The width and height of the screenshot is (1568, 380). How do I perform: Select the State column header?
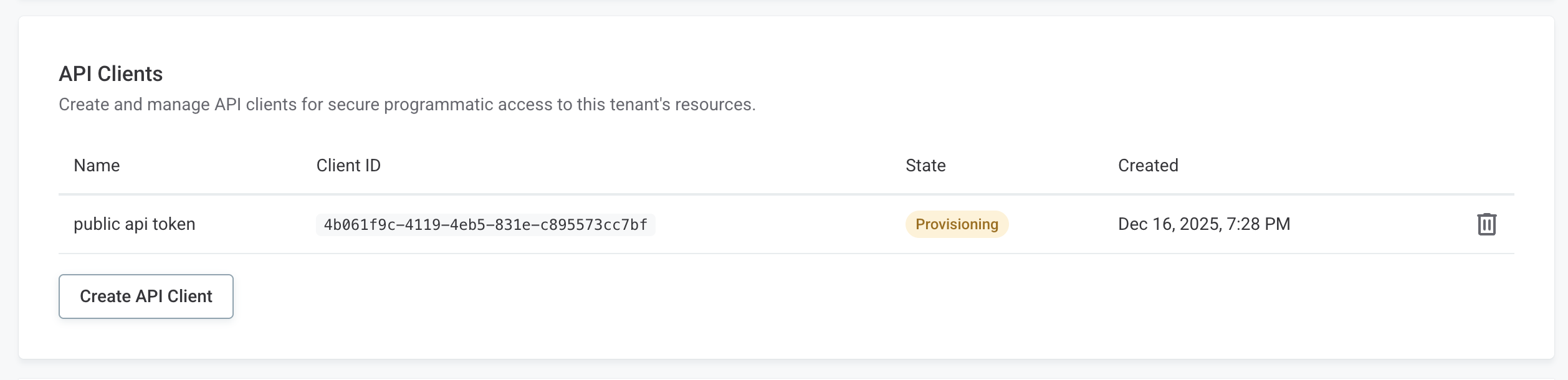[925, 165]
